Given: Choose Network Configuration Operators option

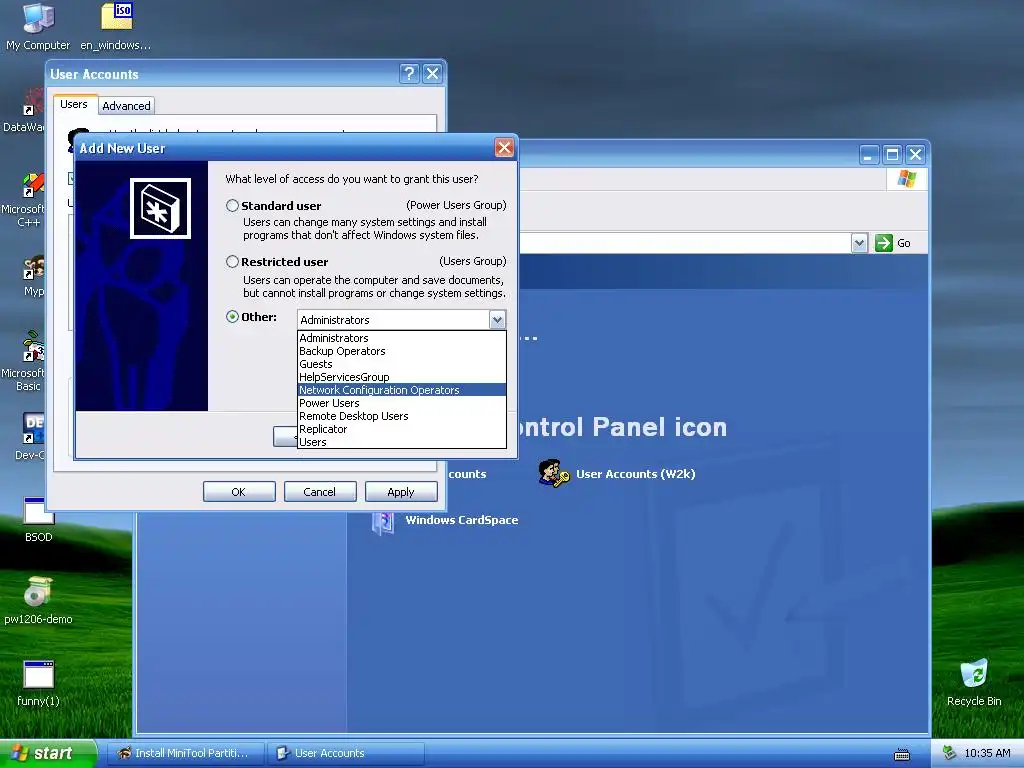Looking at the screenshot, I should 402,390.
